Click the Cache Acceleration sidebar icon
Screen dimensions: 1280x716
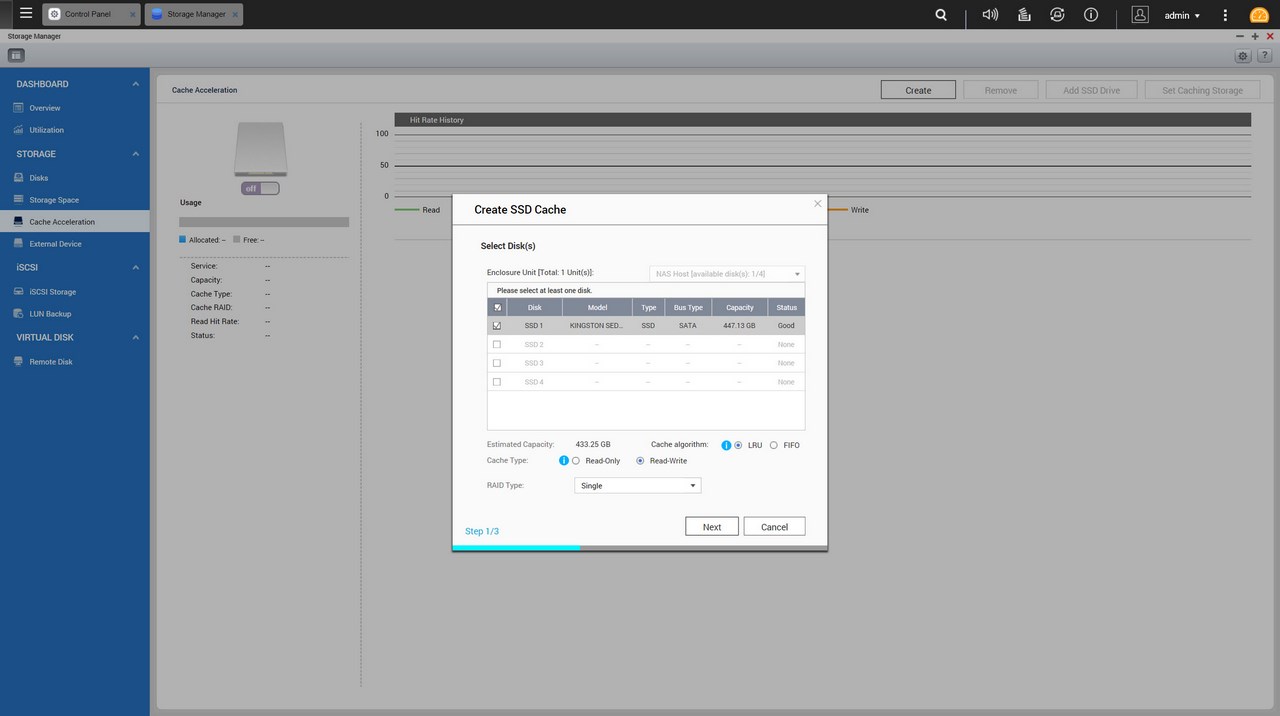(x=18, y=221)
